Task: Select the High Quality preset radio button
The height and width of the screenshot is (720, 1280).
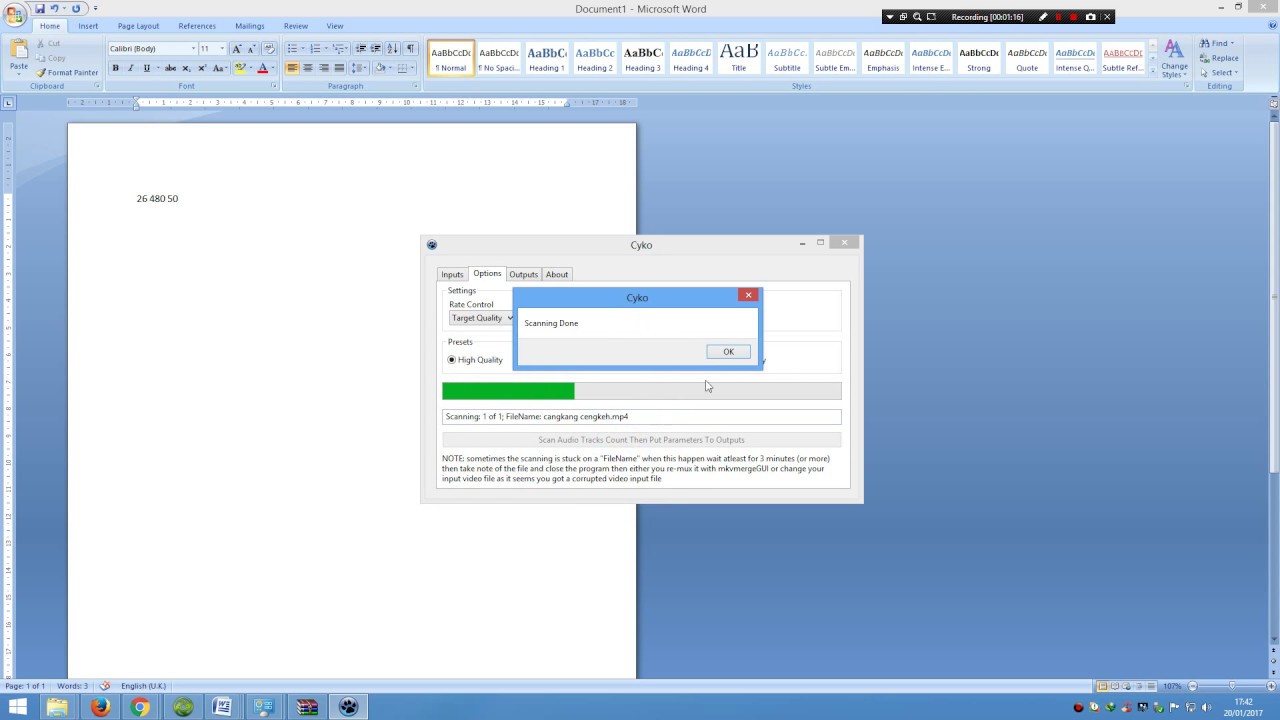Action: tap(451, 360)
